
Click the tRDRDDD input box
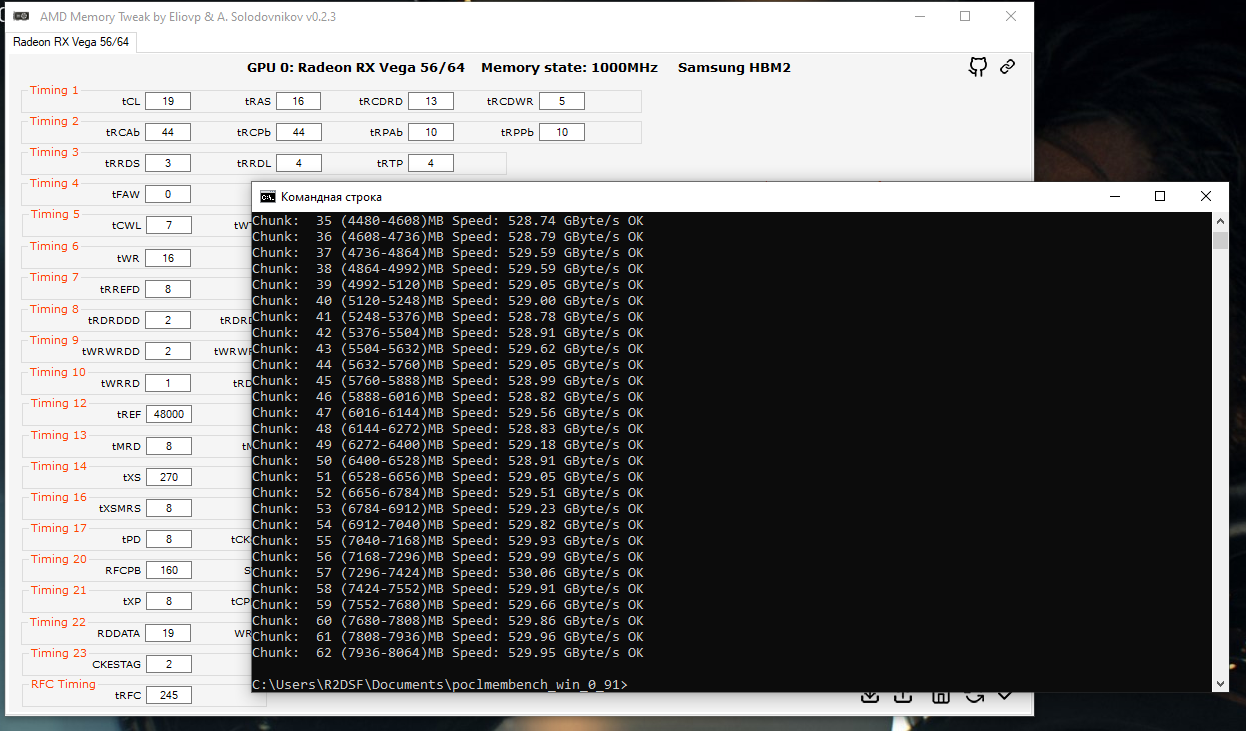pos(168,320)
